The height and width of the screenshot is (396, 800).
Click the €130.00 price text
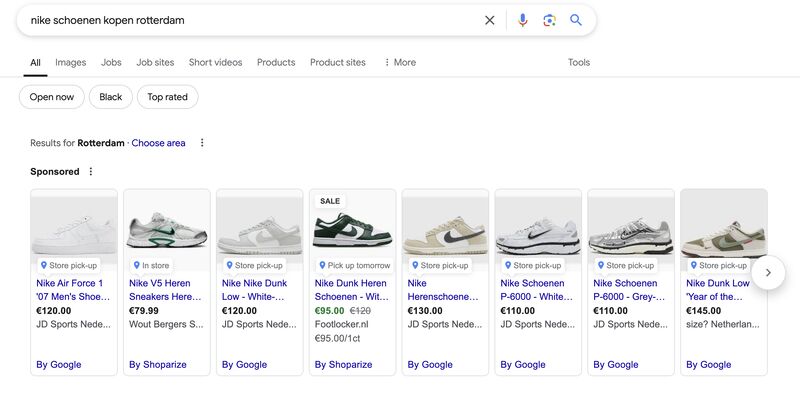[426, 311]
